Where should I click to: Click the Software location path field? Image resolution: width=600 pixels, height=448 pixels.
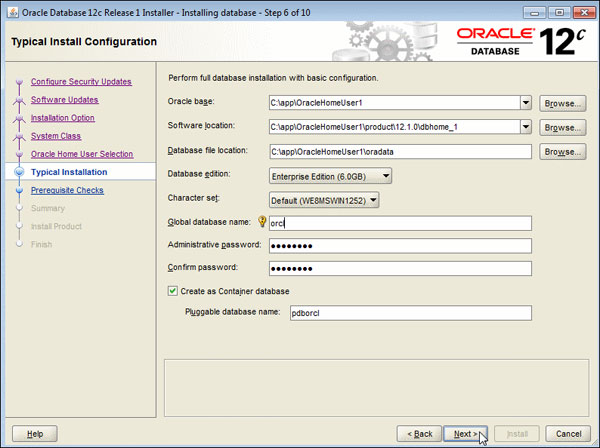click(395, 127)
